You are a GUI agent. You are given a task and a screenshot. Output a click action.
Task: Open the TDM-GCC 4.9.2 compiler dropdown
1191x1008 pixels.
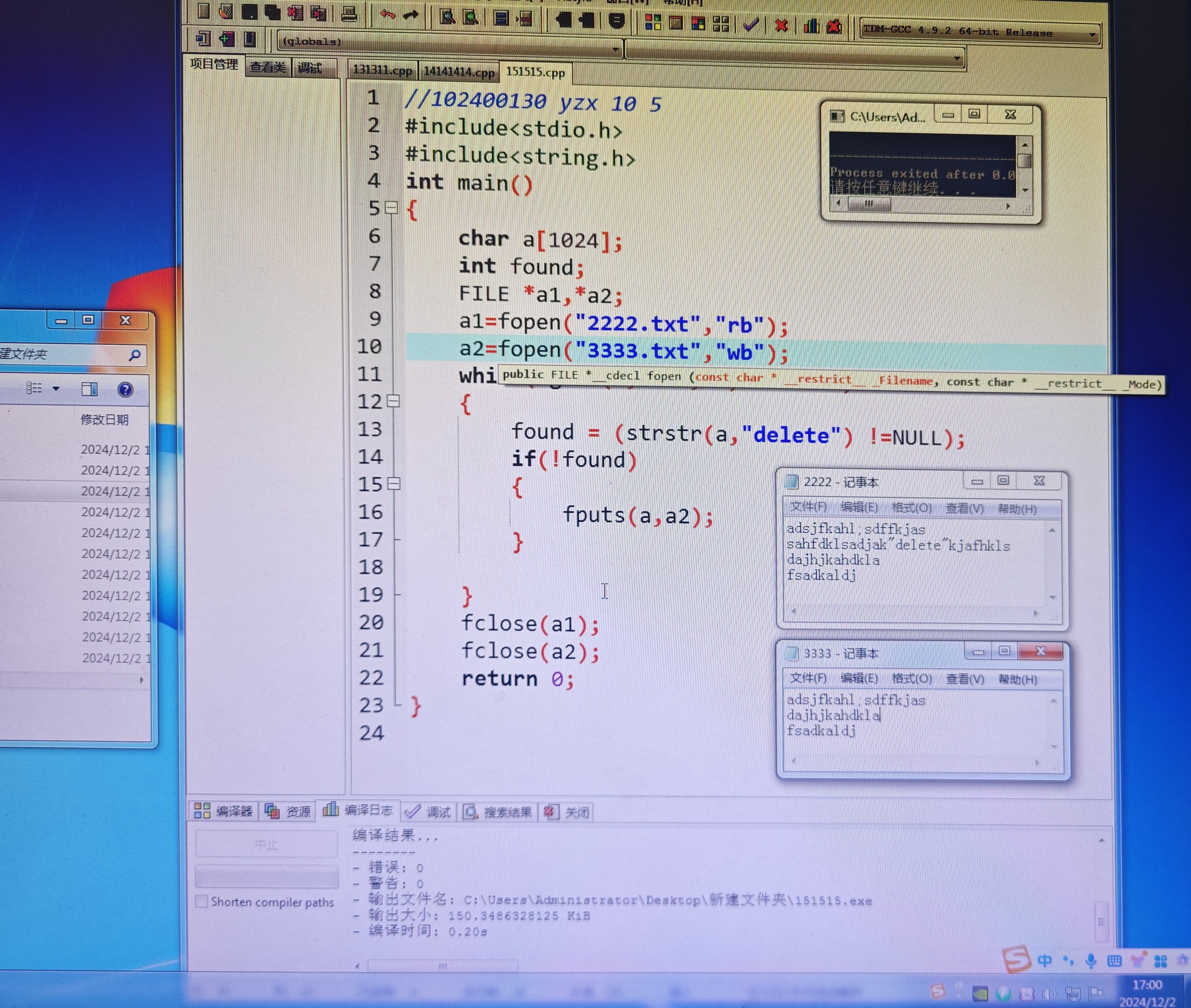click(980, 32)
